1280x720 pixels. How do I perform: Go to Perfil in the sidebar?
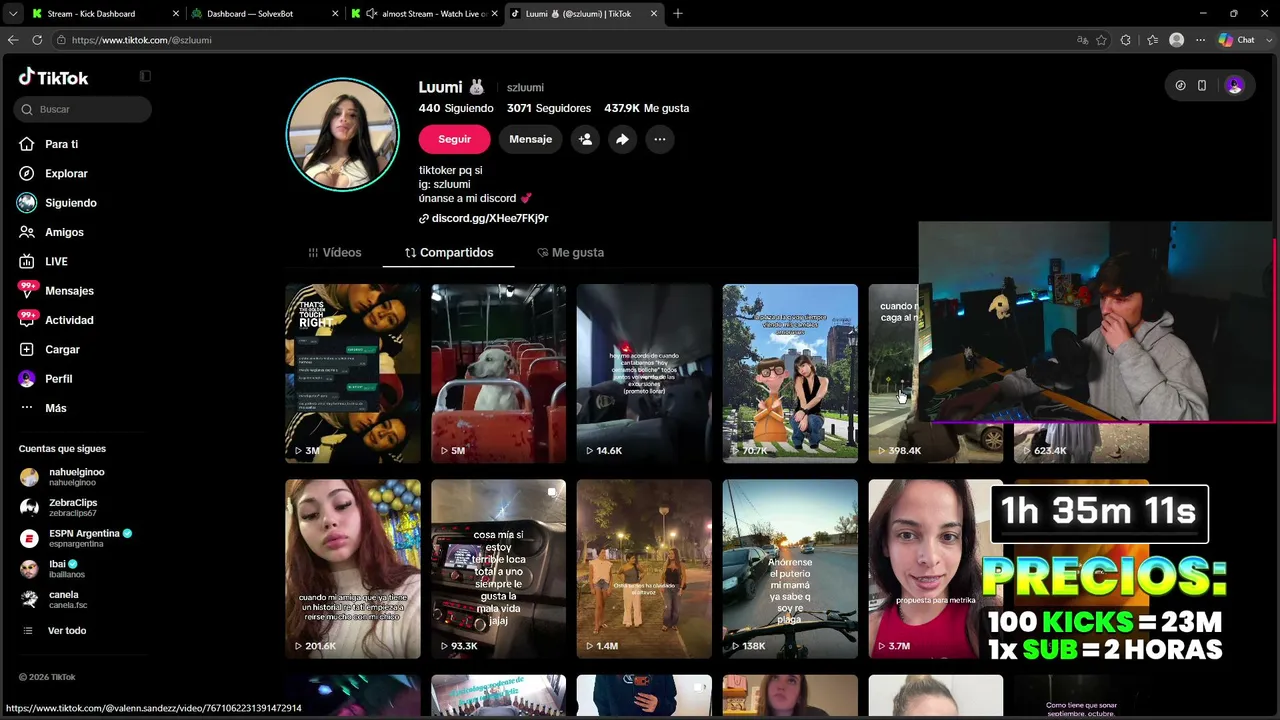(58, 379)
